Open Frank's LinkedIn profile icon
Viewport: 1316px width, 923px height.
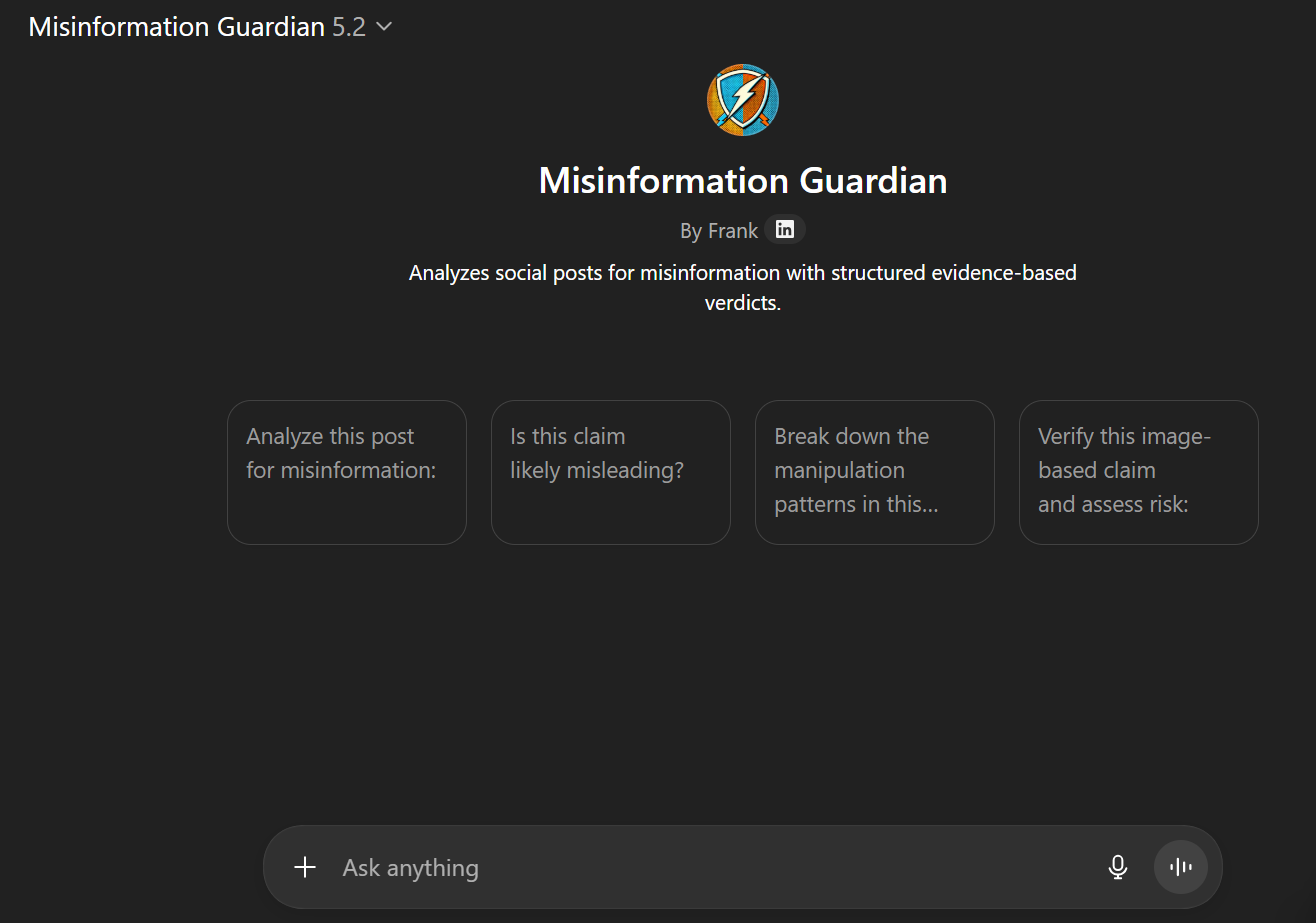coord(785,230)
